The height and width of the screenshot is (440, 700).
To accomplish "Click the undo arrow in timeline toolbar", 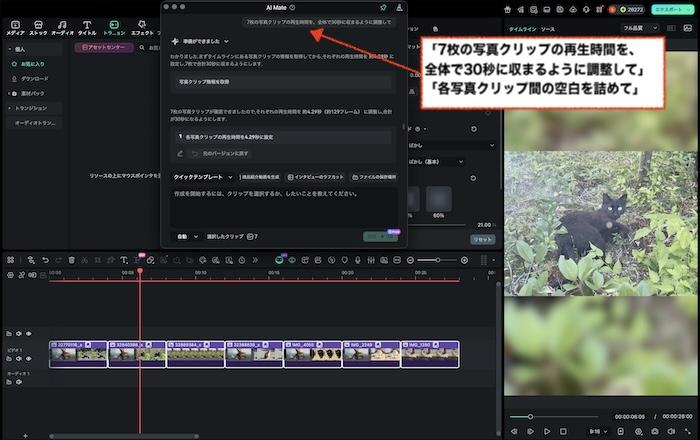I will 45,260.
